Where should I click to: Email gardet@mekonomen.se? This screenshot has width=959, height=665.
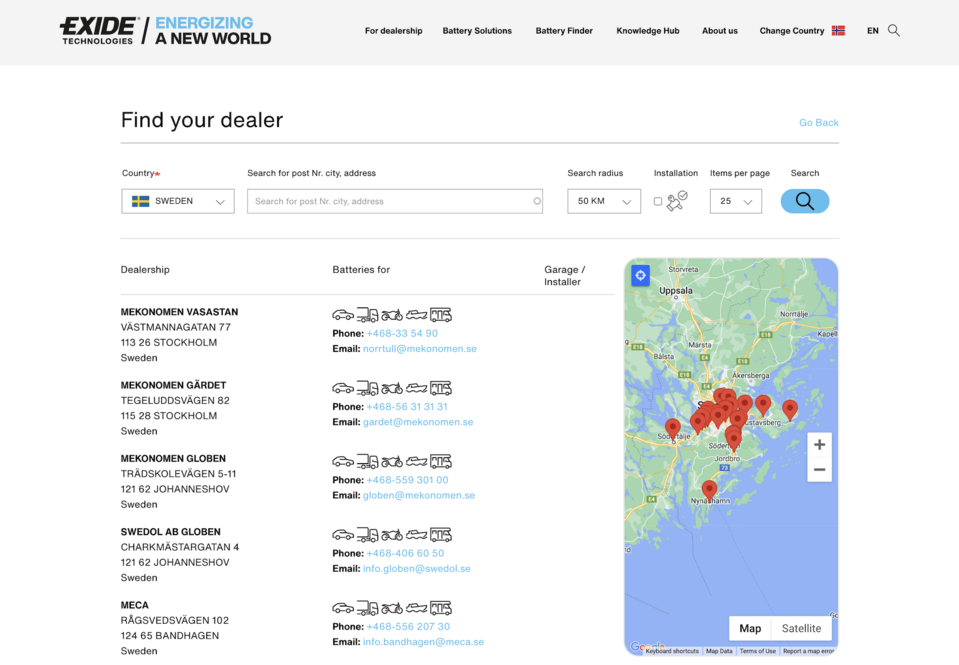[x=418, y=422]
